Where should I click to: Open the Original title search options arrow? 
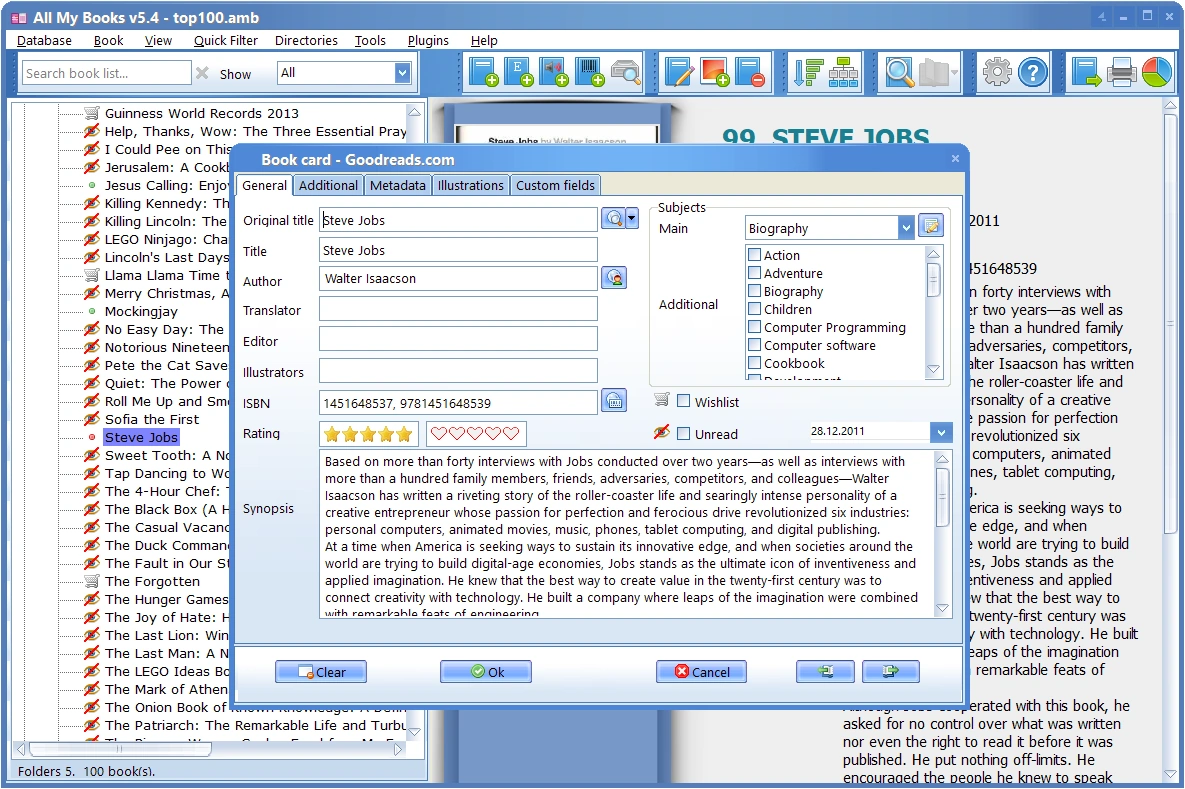(x=632, y=219)
